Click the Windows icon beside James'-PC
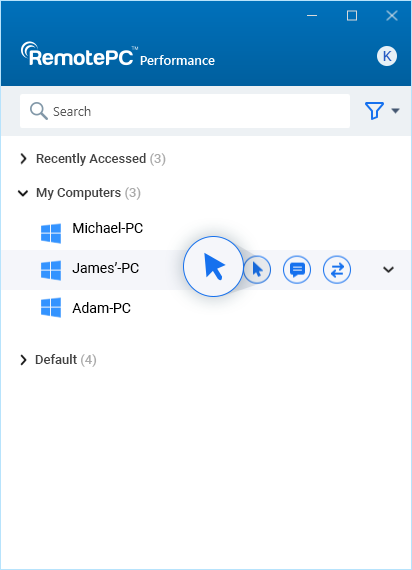This screenshot has width=412, height=570. (51, 270)
